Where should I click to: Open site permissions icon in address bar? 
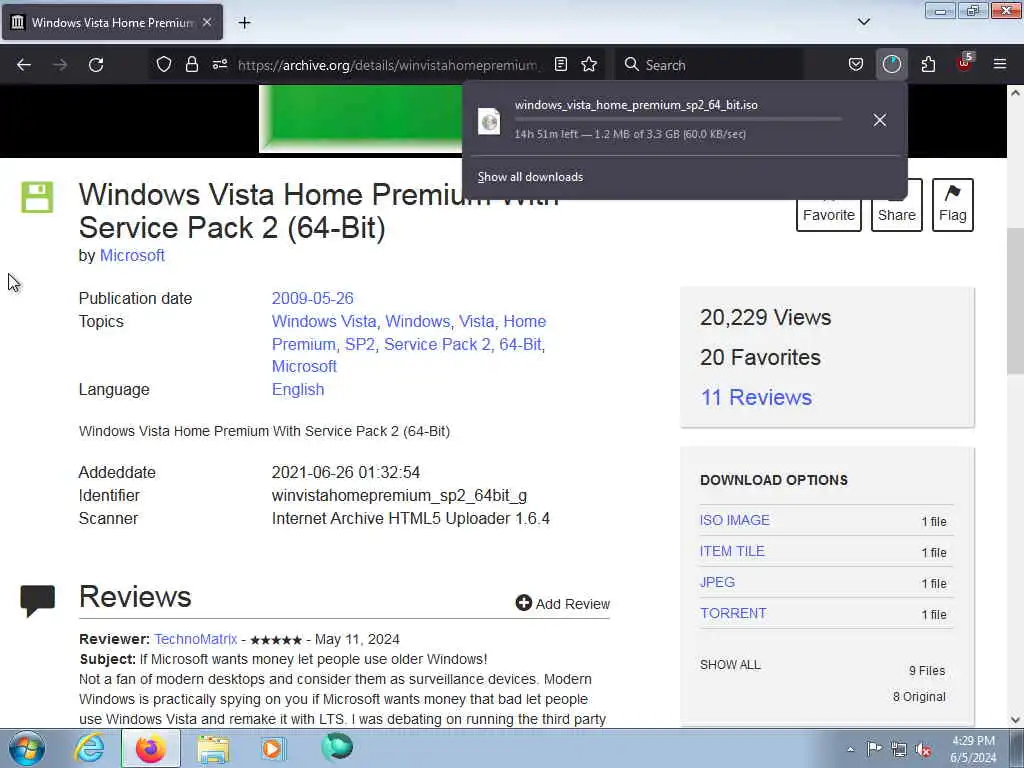pyautogui.click(x=219, y=64)
